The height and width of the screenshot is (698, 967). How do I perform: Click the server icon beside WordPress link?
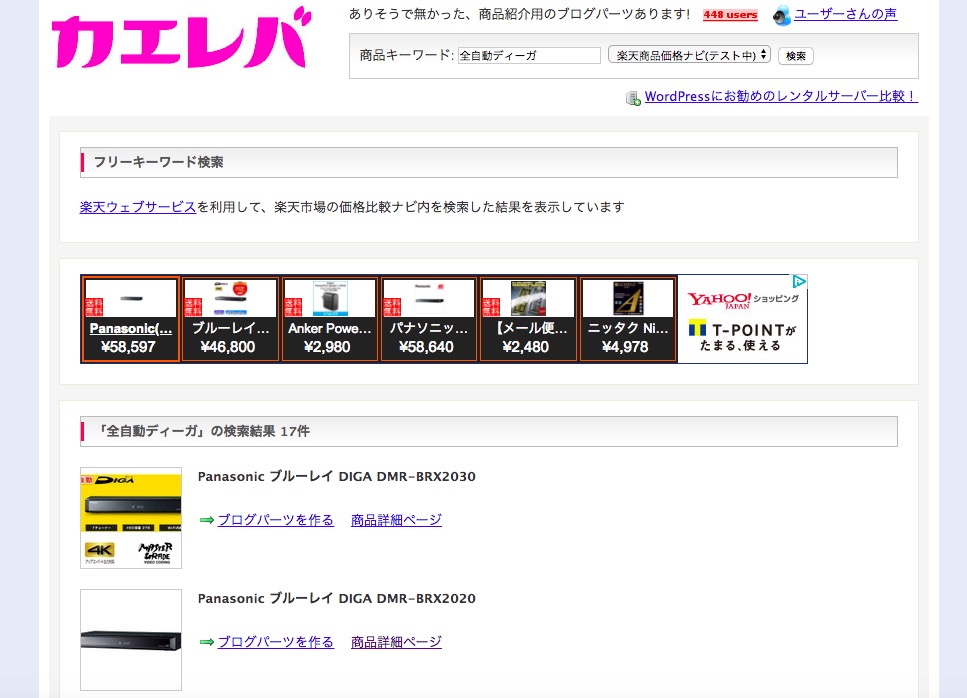click(633, 98)
